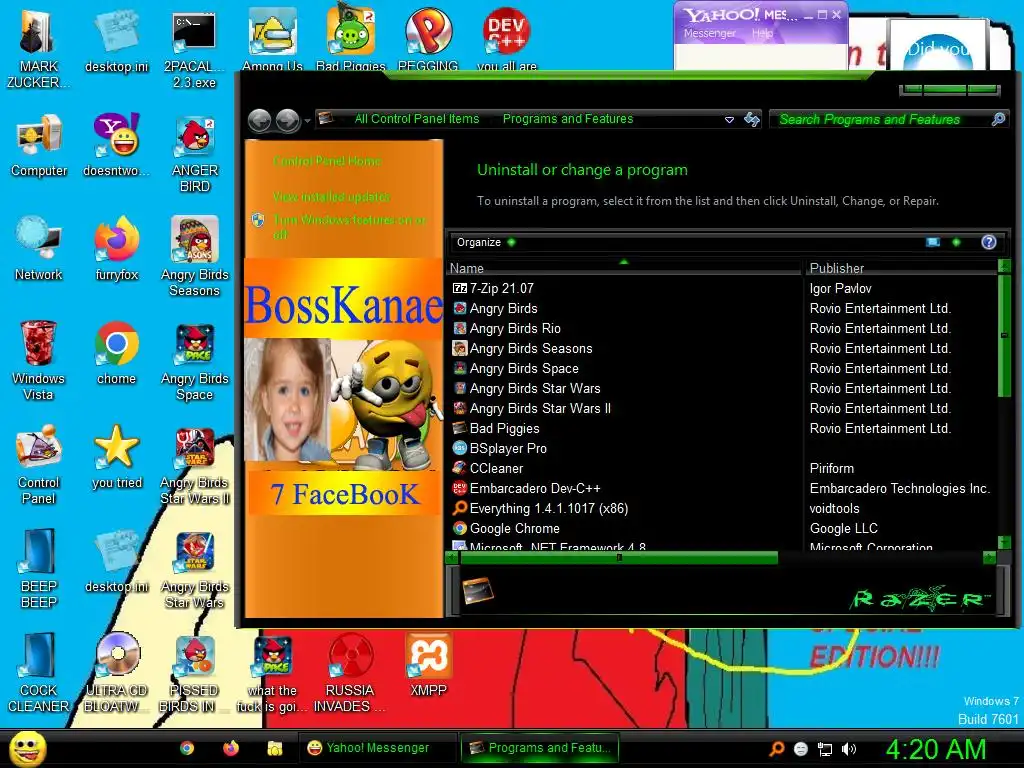
Task: Open the ULTRA CD BLOATW... disc icon
Action: (x=116, y=673)
